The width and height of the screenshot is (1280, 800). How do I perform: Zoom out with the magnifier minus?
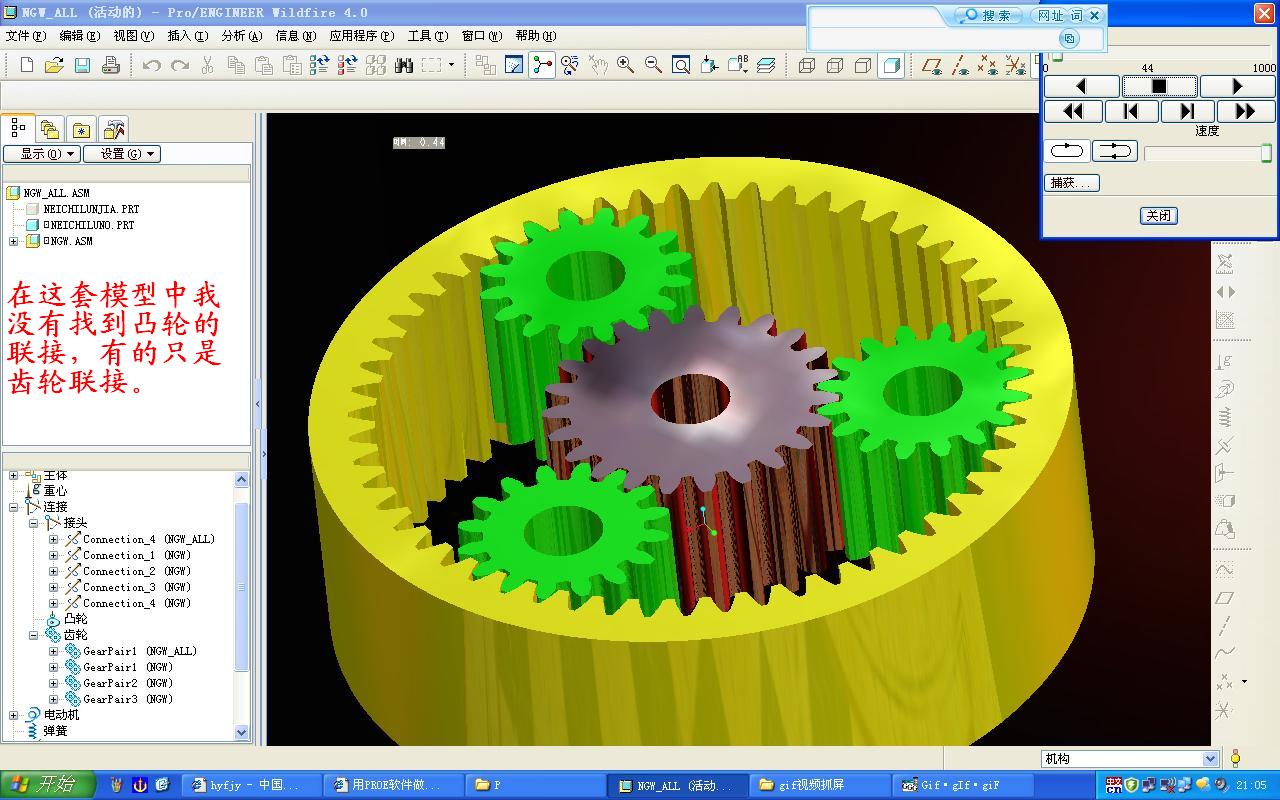(x=654, y=65)
